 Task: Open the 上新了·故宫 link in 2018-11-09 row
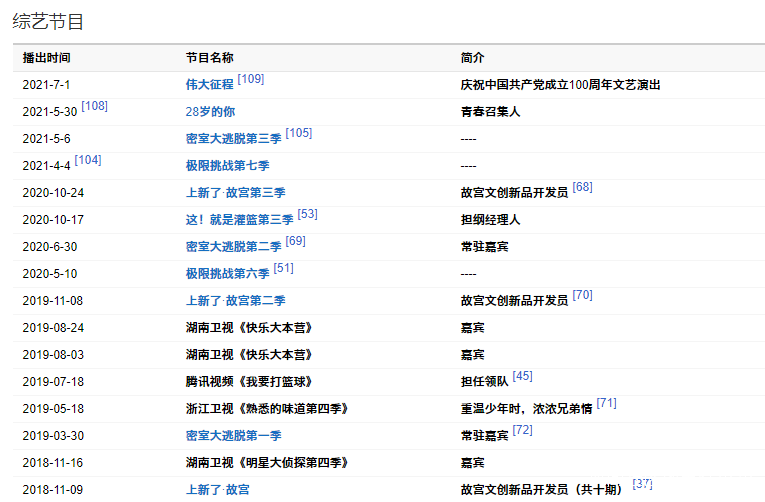pyautogui.click(x=218, y=490)
